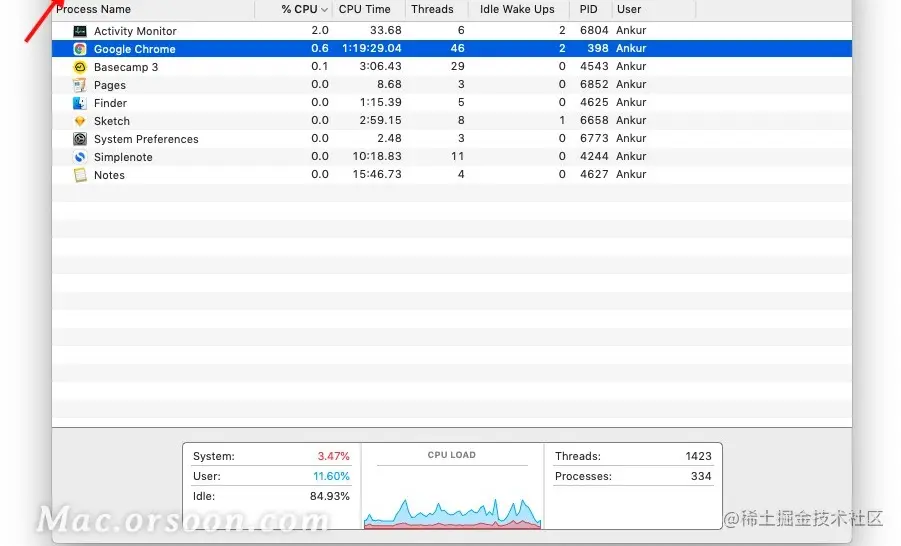Click CPU time value 2:59.15

(x=380, y=120)
